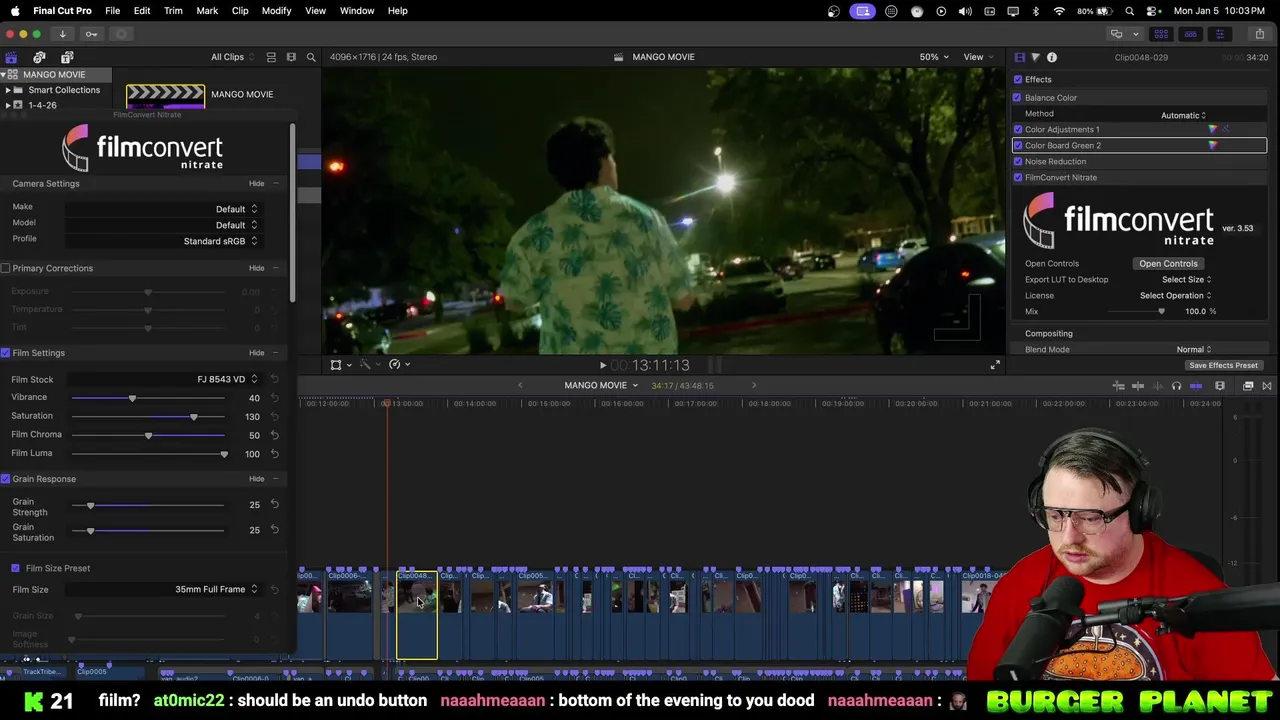Uncheck Color Board Green 2 effect

pyautogui.click(x=1018, y=146)
